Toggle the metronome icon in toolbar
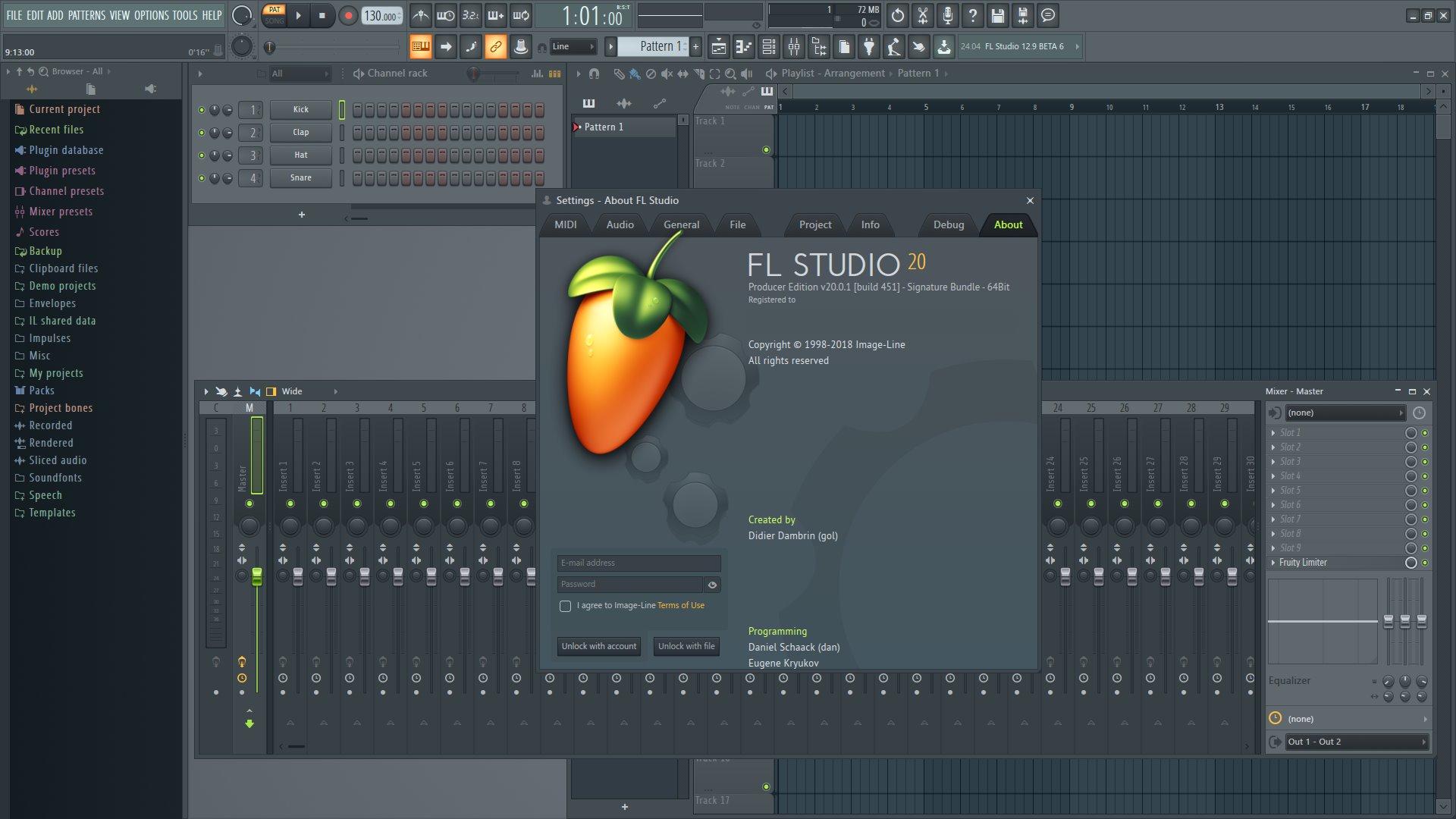 [x=421, y=15]
